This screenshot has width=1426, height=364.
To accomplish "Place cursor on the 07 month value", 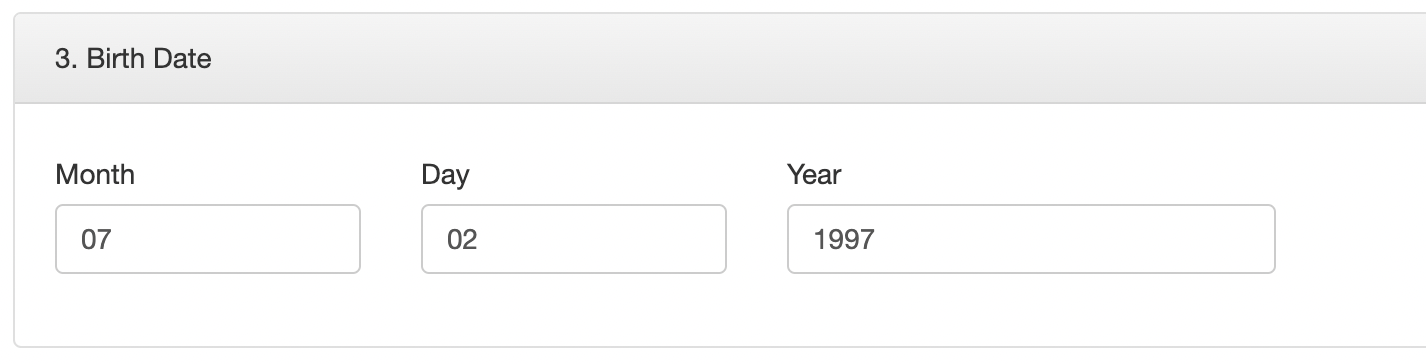I will [95, 240].
